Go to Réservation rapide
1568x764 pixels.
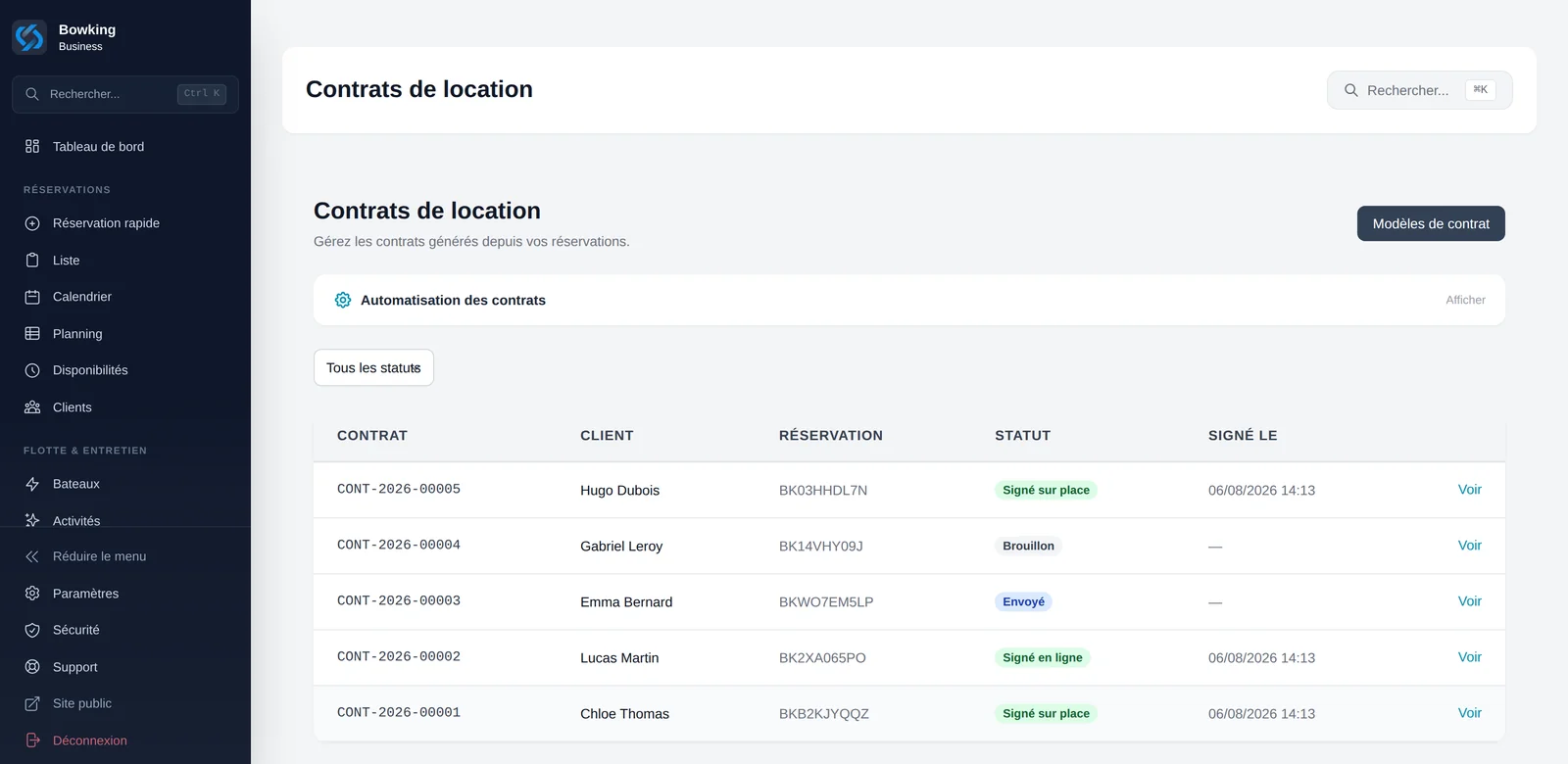(125, 223)
